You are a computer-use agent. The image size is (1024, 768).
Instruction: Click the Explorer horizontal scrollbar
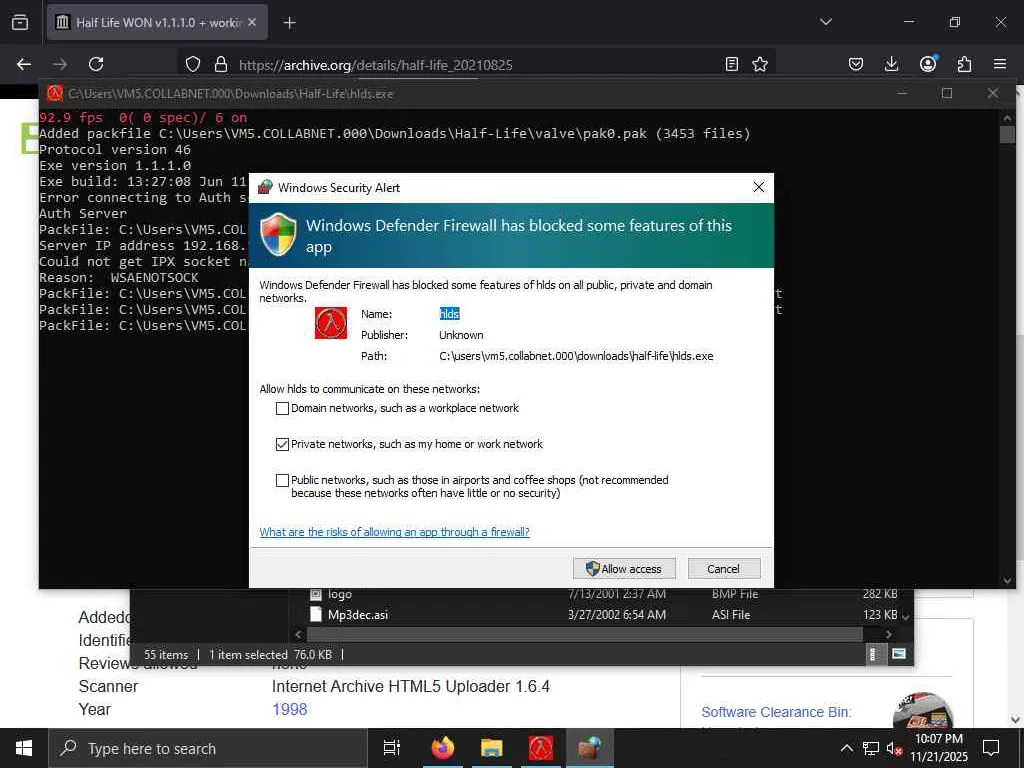coord(584,634)
